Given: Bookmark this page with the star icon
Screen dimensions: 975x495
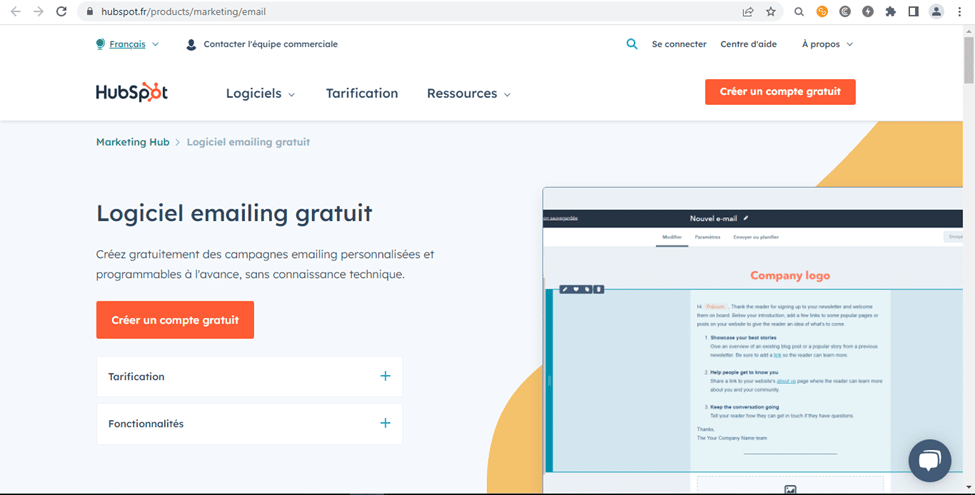Looking at the screenshot, I should click(x=771, y=12).
